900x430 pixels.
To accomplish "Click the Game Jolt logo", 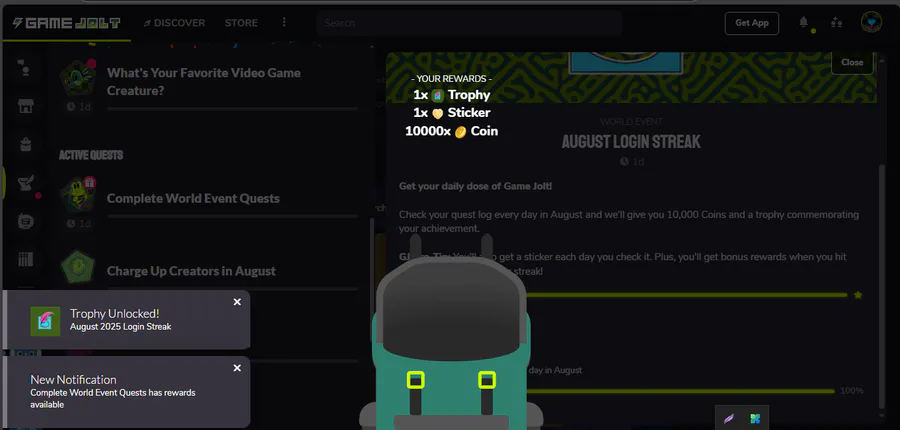I will tap(67, 23).
